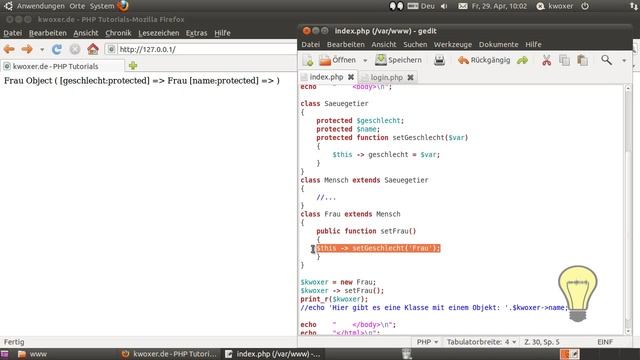Close the index.php tab
Viewport: 640px width, 360px height.
(x=351, y=77)
